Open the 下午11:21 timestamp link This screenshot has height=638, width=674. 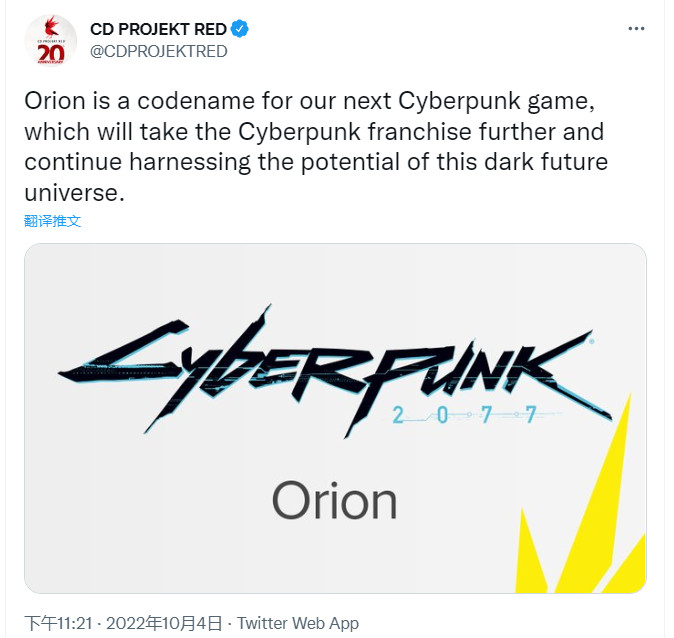click(58, 623)
